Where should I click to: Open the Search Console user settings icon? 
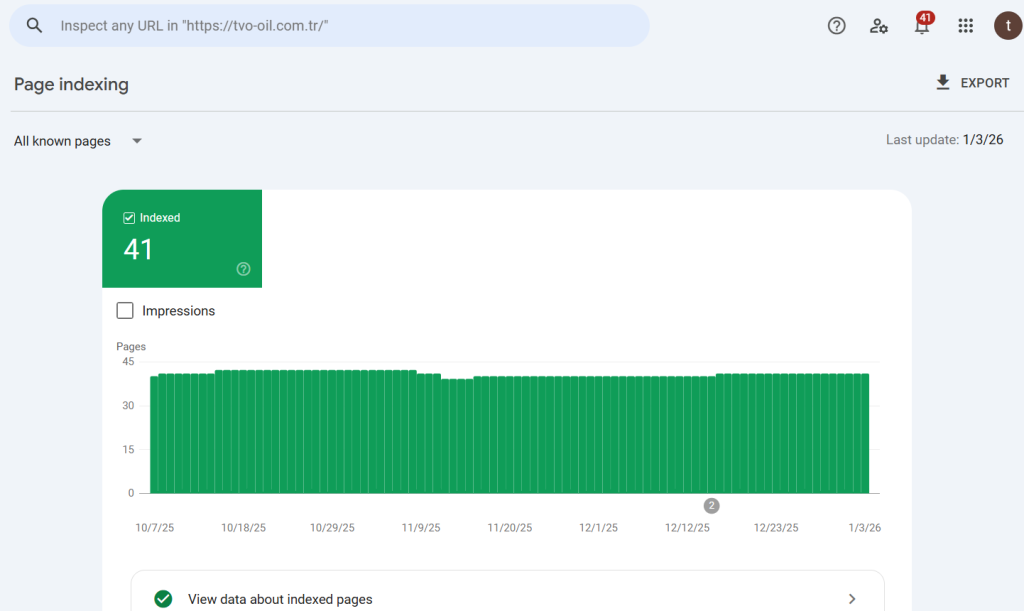(879, 26)
